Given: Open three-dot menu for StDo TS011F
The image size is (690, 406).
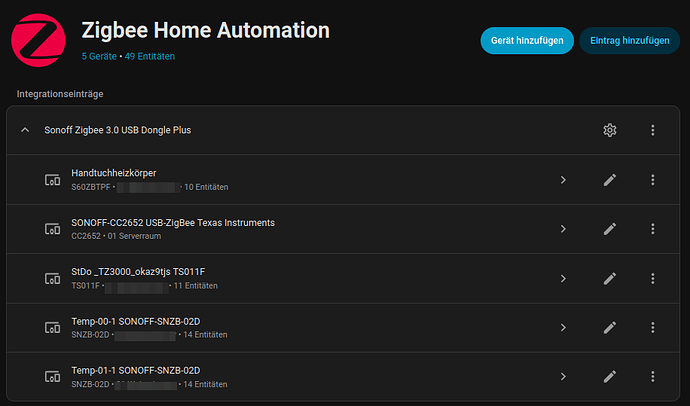Looking at the screenshot, I should click(653, 278).
